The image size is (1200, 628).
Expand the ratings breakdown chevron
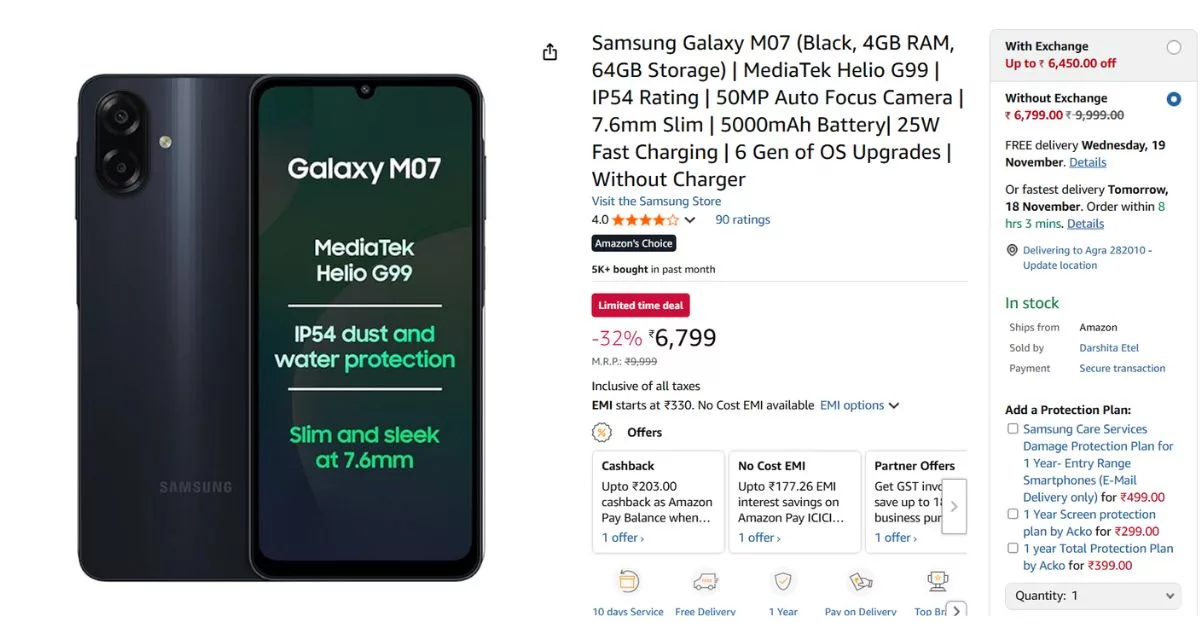(x=691, y=219)
